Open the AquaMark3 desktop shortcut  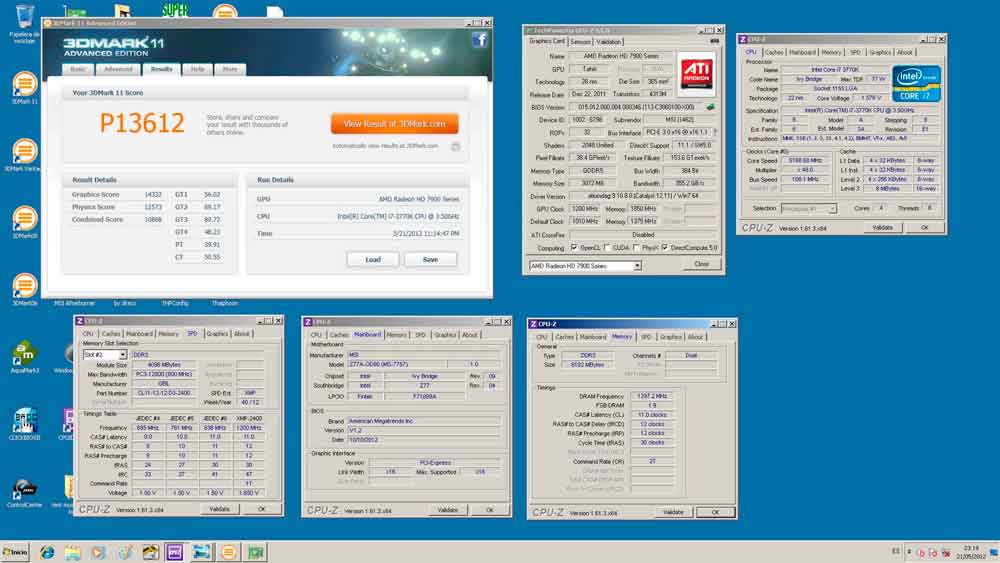coord(24,356)
